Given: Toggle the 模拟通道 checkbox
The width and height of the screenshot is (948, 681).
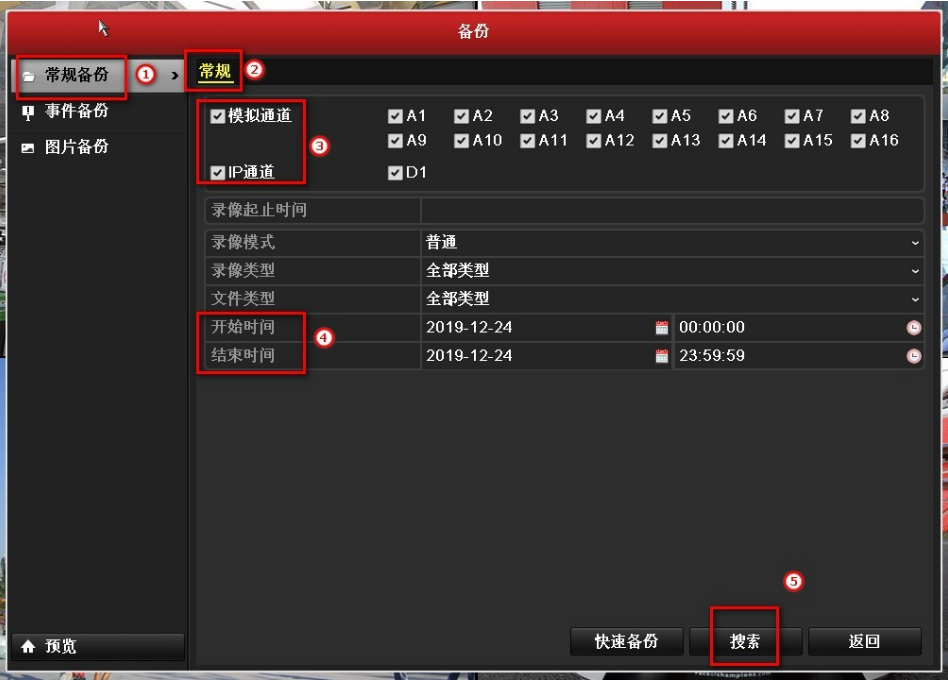Looking at the screenshot, I should click(218, 116).
